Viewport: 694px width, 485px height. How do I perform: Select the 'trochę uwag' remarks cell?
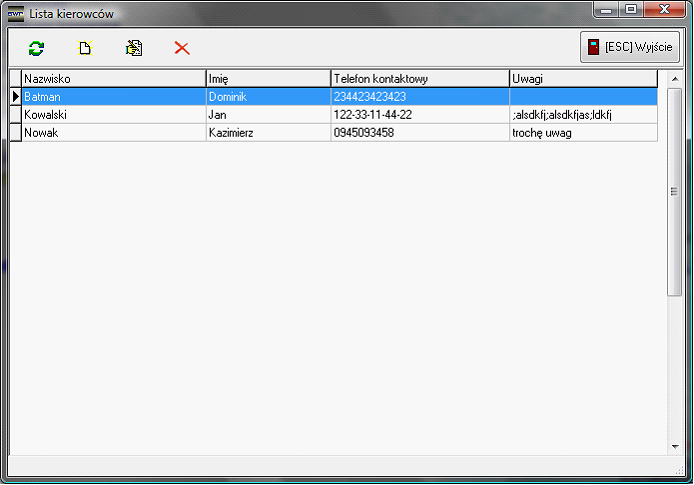pos(582,133)
